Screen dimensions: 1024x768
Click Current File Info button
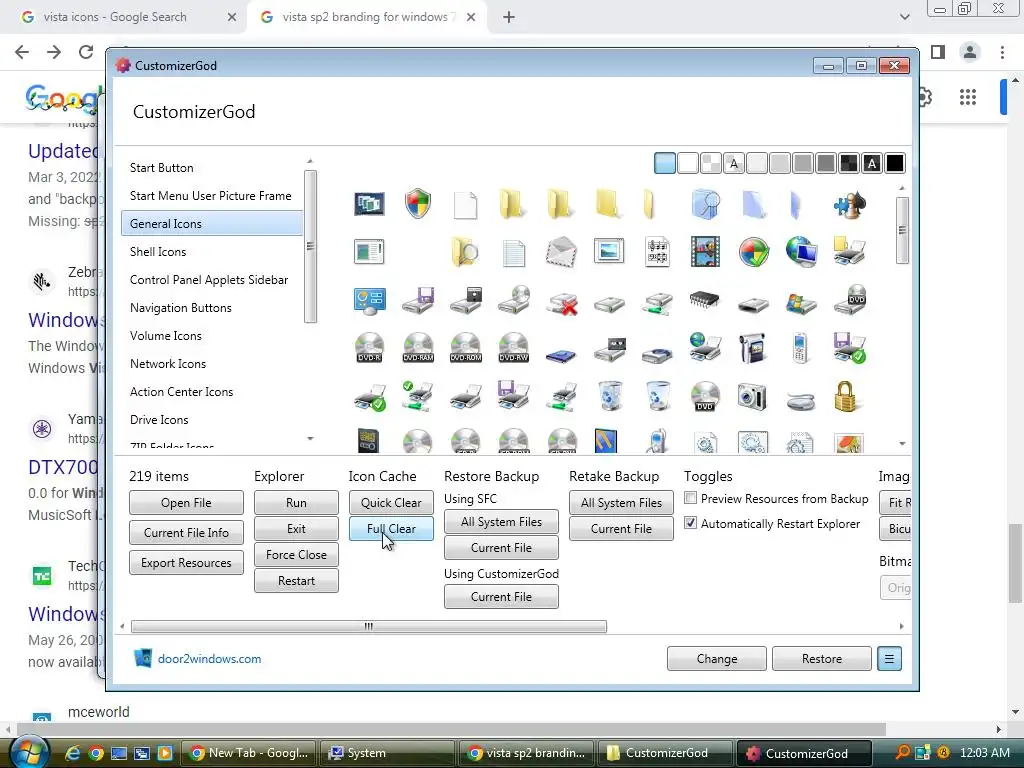(x=186, y=533)
